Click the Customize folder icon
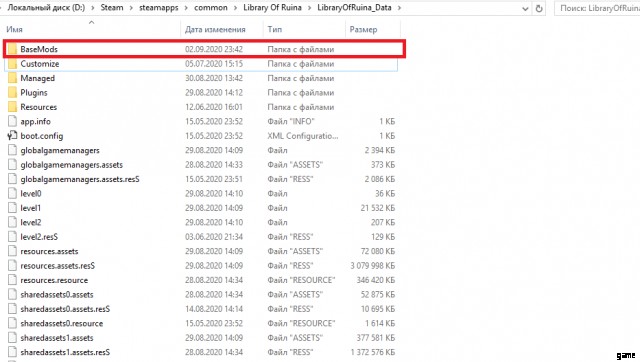The width and height of the screenshot is (640, 362). pos(12,64)
